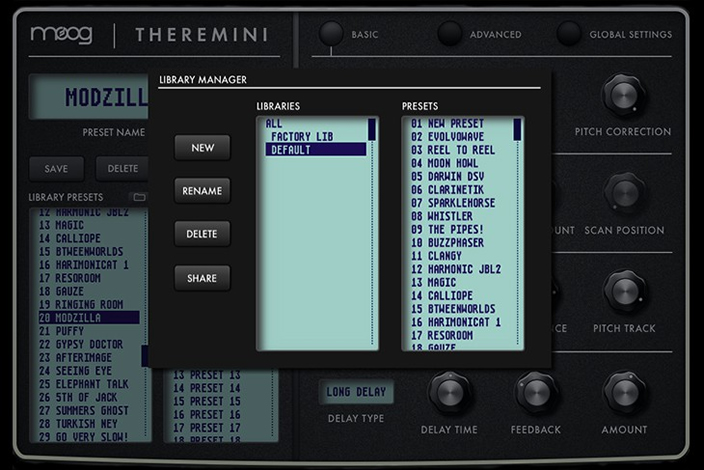Select 07 SPARKLEHORSE preset
This screenshot has width=704, height=470.
[461, 203]
